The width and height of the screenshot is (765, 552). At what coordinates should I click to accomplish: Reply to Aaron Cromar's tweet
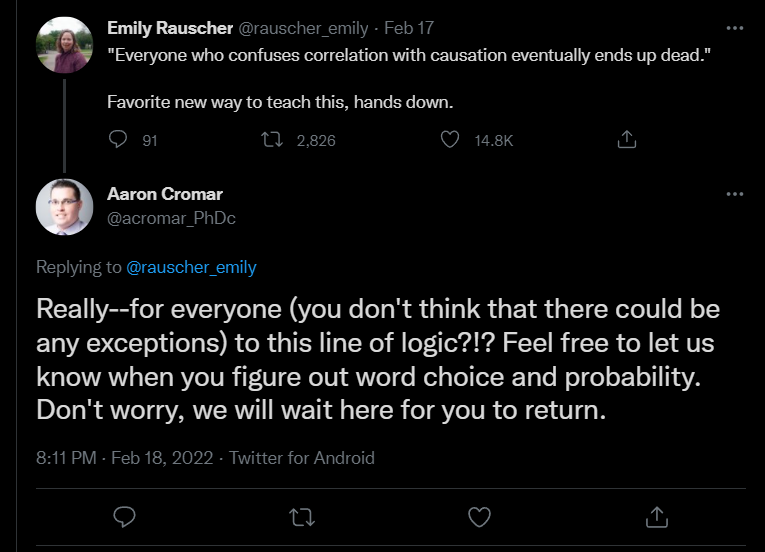pos(125,516)
